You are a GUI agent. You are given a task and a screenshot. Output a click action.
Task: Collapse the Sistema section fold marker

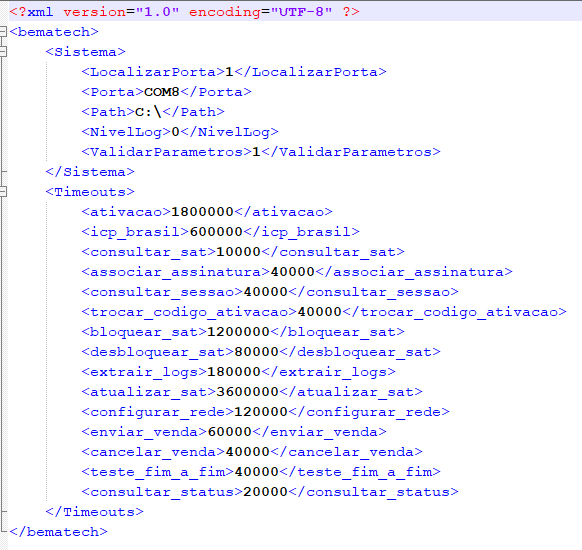pyautogui.click(x=3, y=51)
